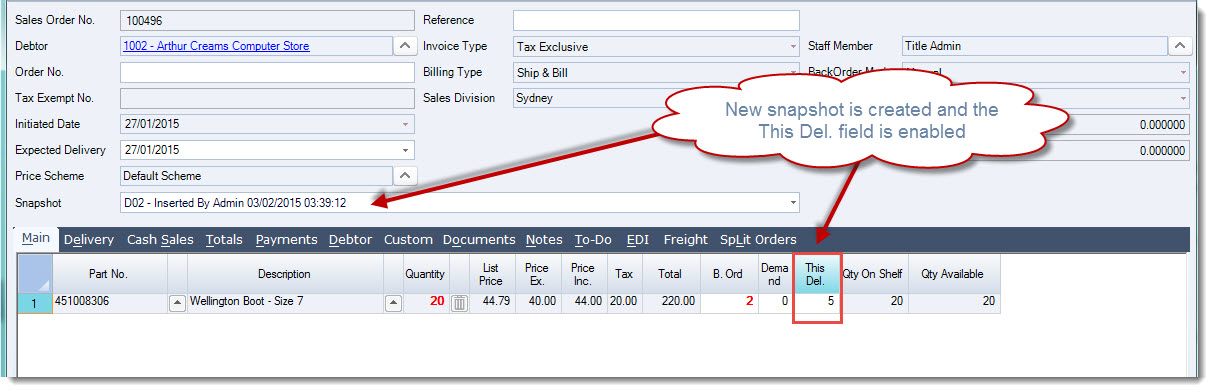
Task: Click the Staff Member field Title Admin
Action: [1034, 46]
